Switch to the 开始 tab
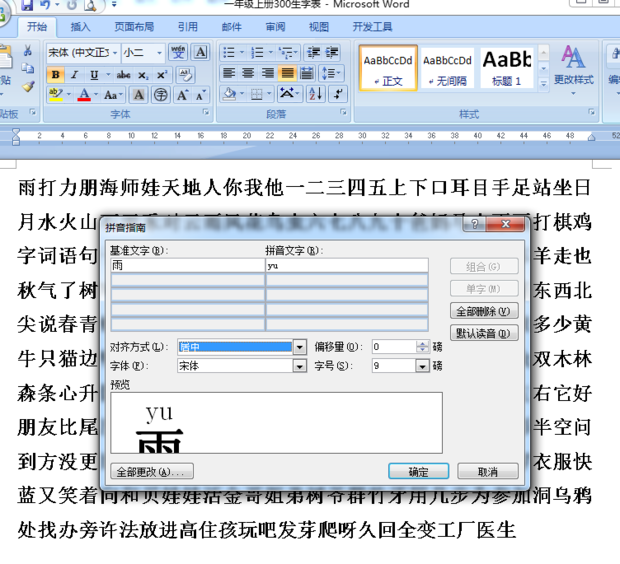Screen dimensions: 620x564 [x=37, y=26]
